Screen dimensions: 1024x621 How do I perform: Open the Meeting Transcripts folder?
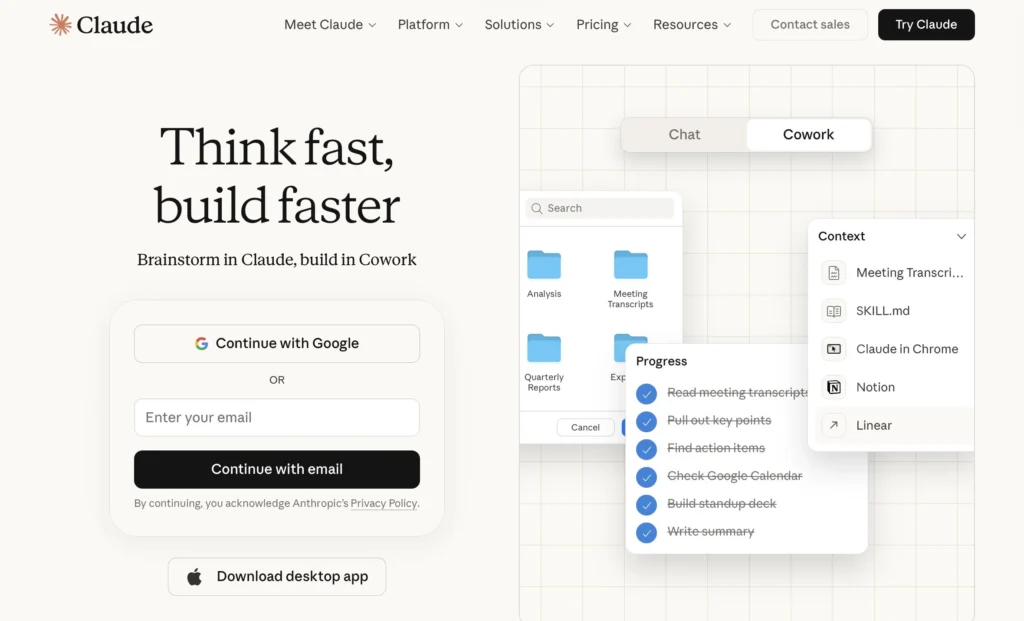[x=630, y=265]
